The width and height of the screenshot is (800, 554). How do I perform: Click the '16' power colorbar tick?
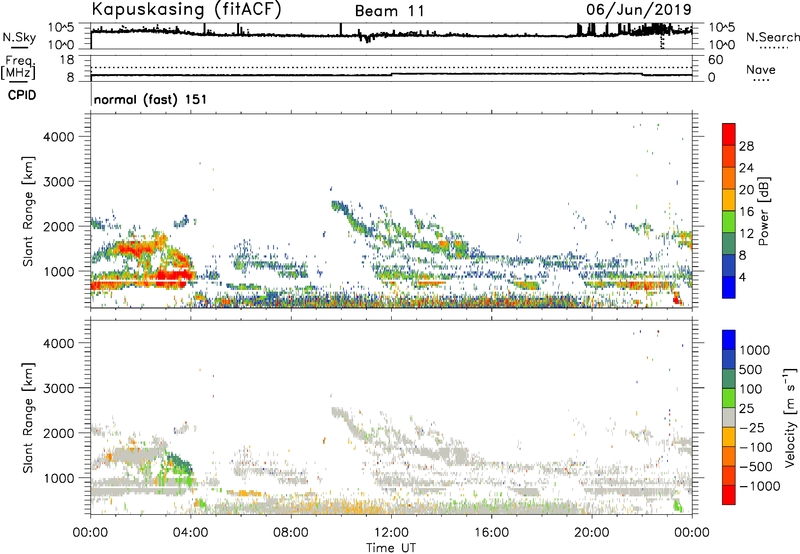pyautogui.click(x=746, y=212)
